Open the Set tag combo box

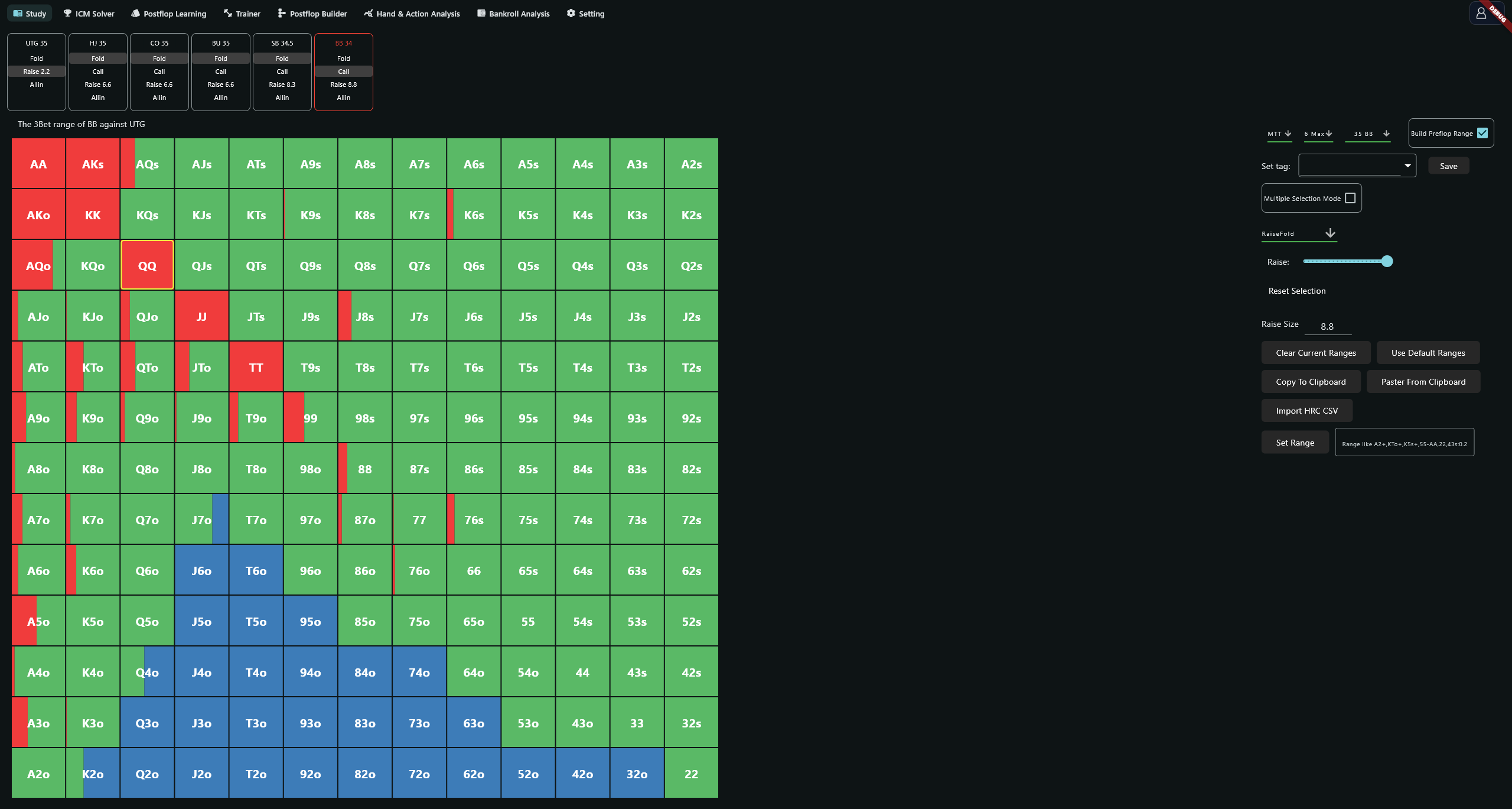click(1357, 165)
